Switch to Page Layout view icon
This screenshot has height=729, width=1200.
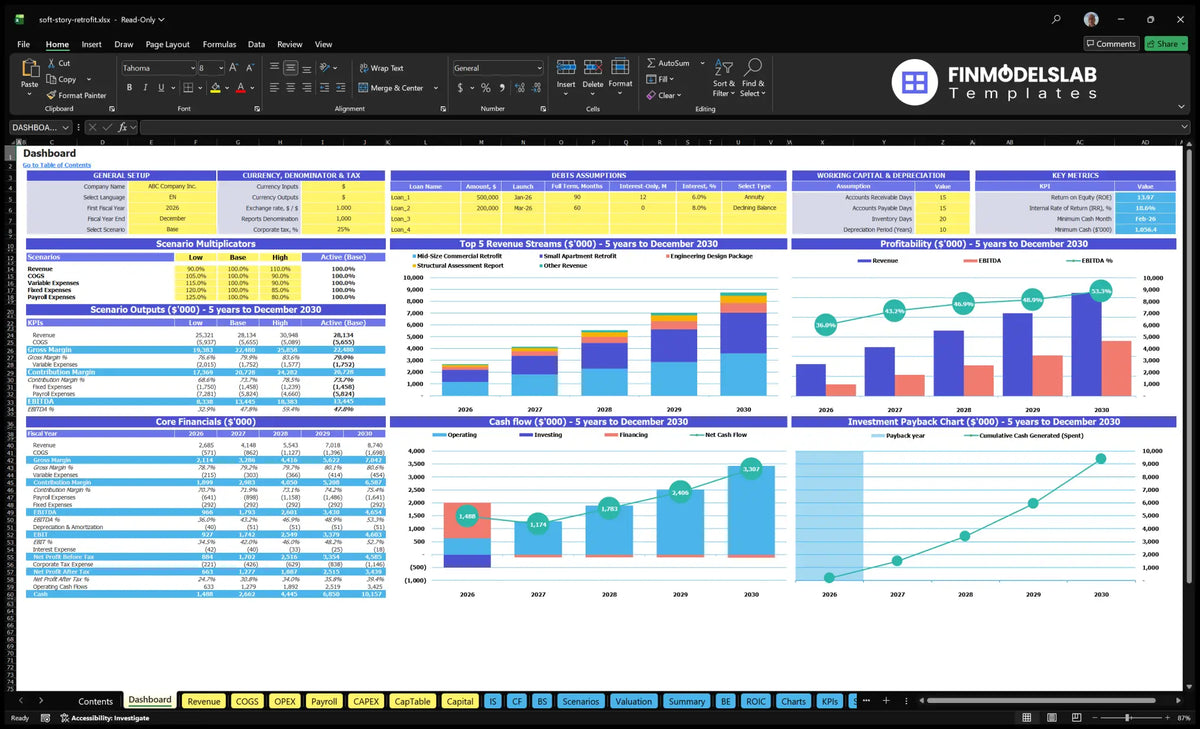click(x=1052, y=718)
